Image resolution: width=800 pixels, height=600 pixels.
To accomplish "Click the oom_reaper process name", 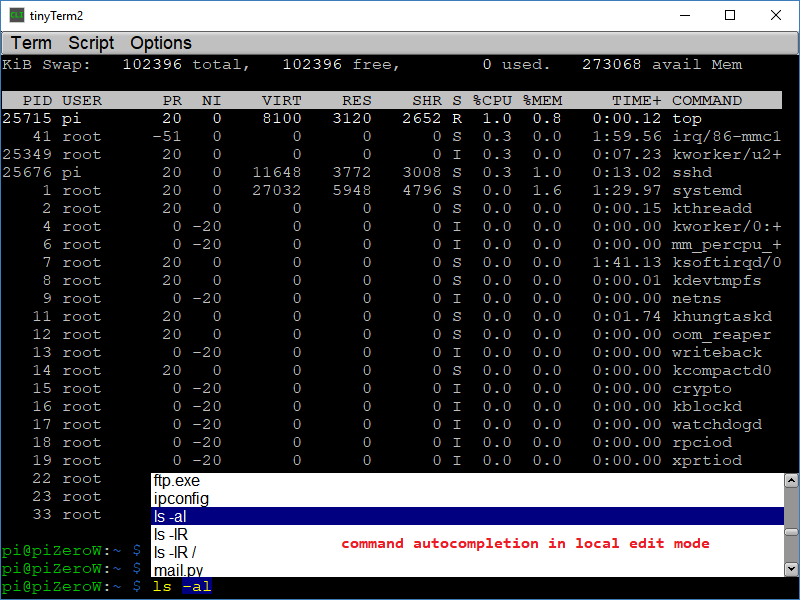I will coord(722,335).
